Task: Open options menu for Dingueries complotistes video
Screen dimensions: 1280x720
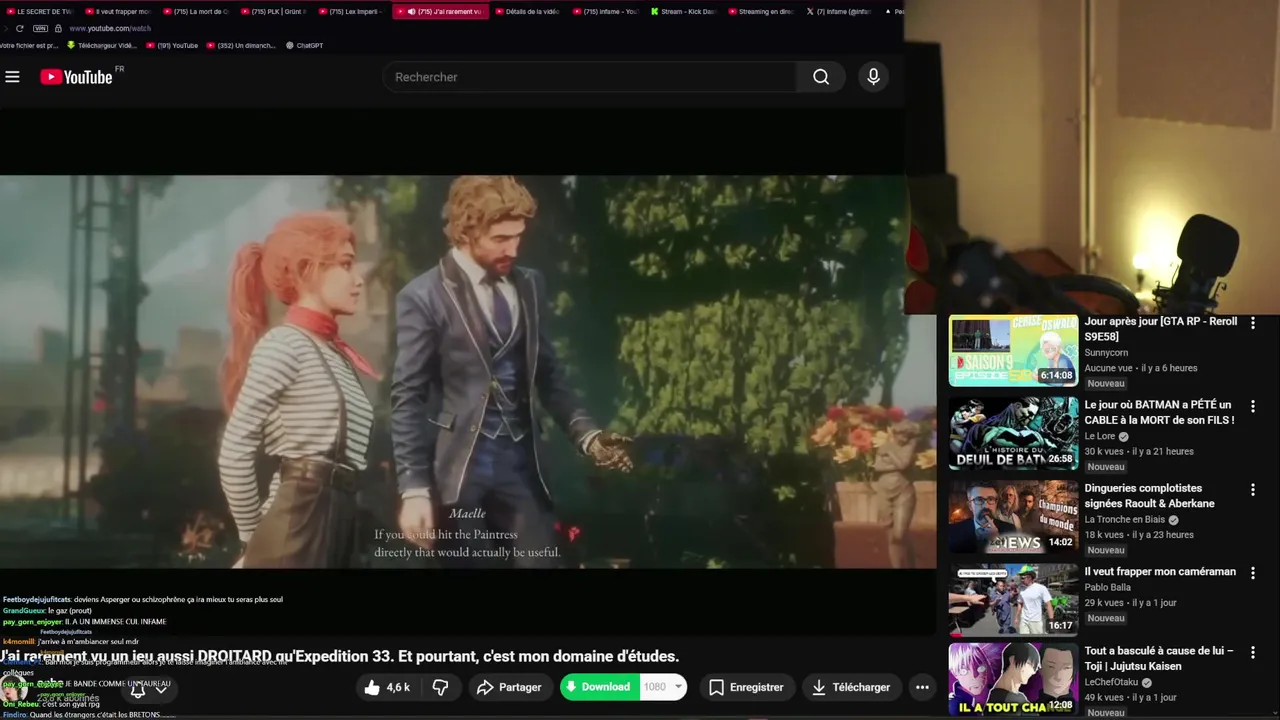Action: click(x=1252, y=490)
